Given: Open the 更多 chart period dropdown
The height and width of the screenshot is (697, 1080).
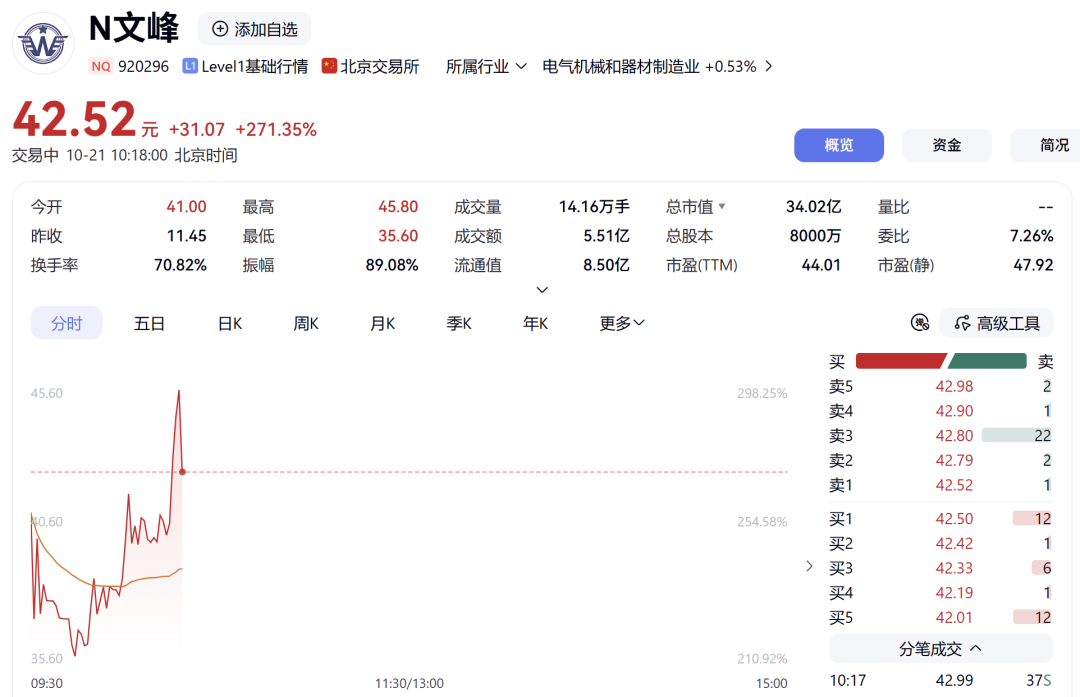Looking at the screenshot, I should 622,323.
